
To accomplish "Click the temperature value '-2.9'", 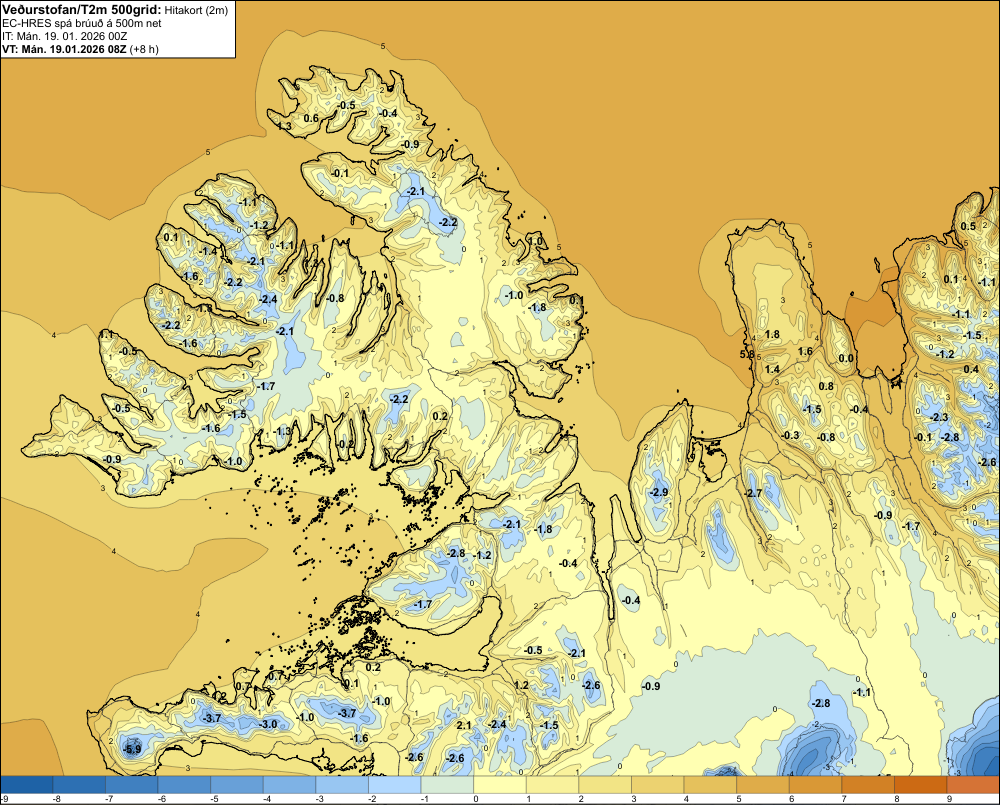I will click(659, 492).
